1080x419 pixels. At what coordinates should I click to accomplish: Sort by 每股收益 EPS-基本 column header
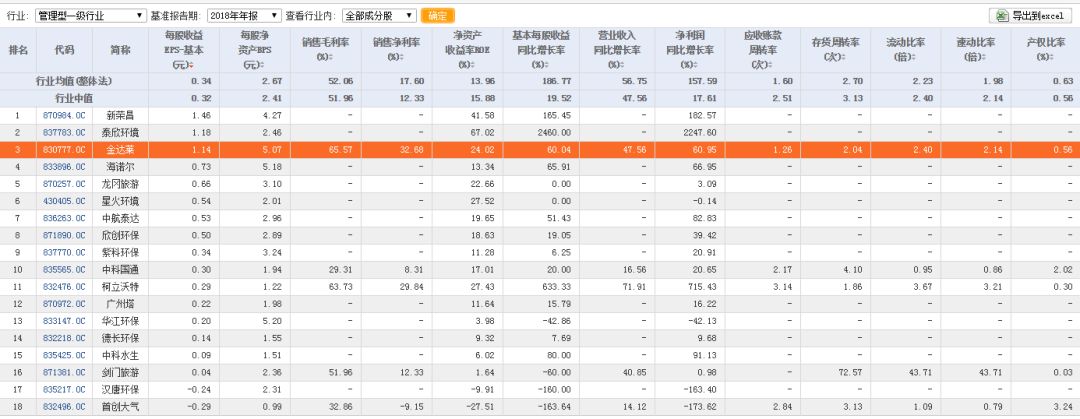coord(184,50)
